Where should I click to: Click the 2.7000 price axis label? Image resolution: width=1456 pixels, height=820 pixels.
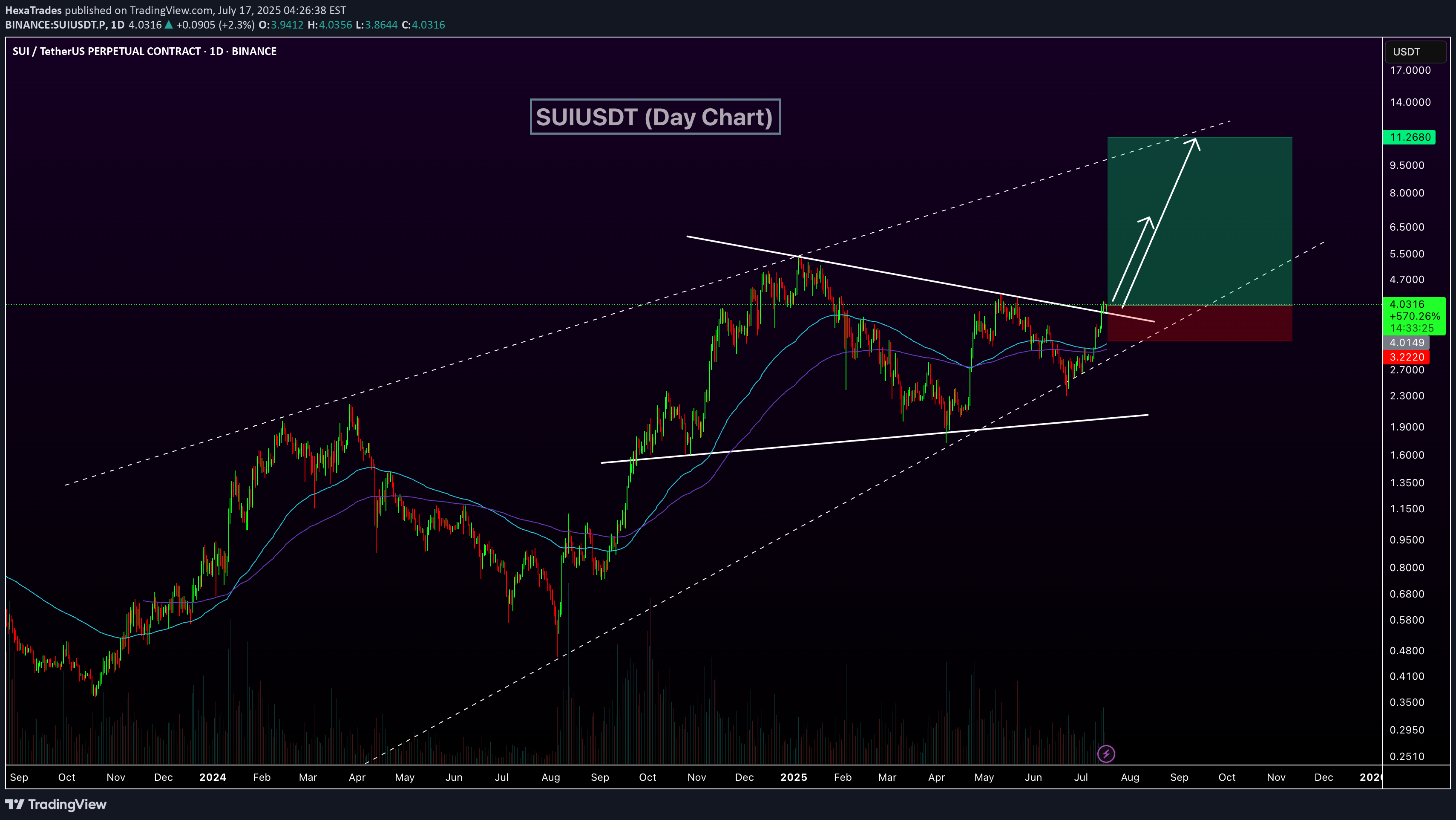point(1407,370)
